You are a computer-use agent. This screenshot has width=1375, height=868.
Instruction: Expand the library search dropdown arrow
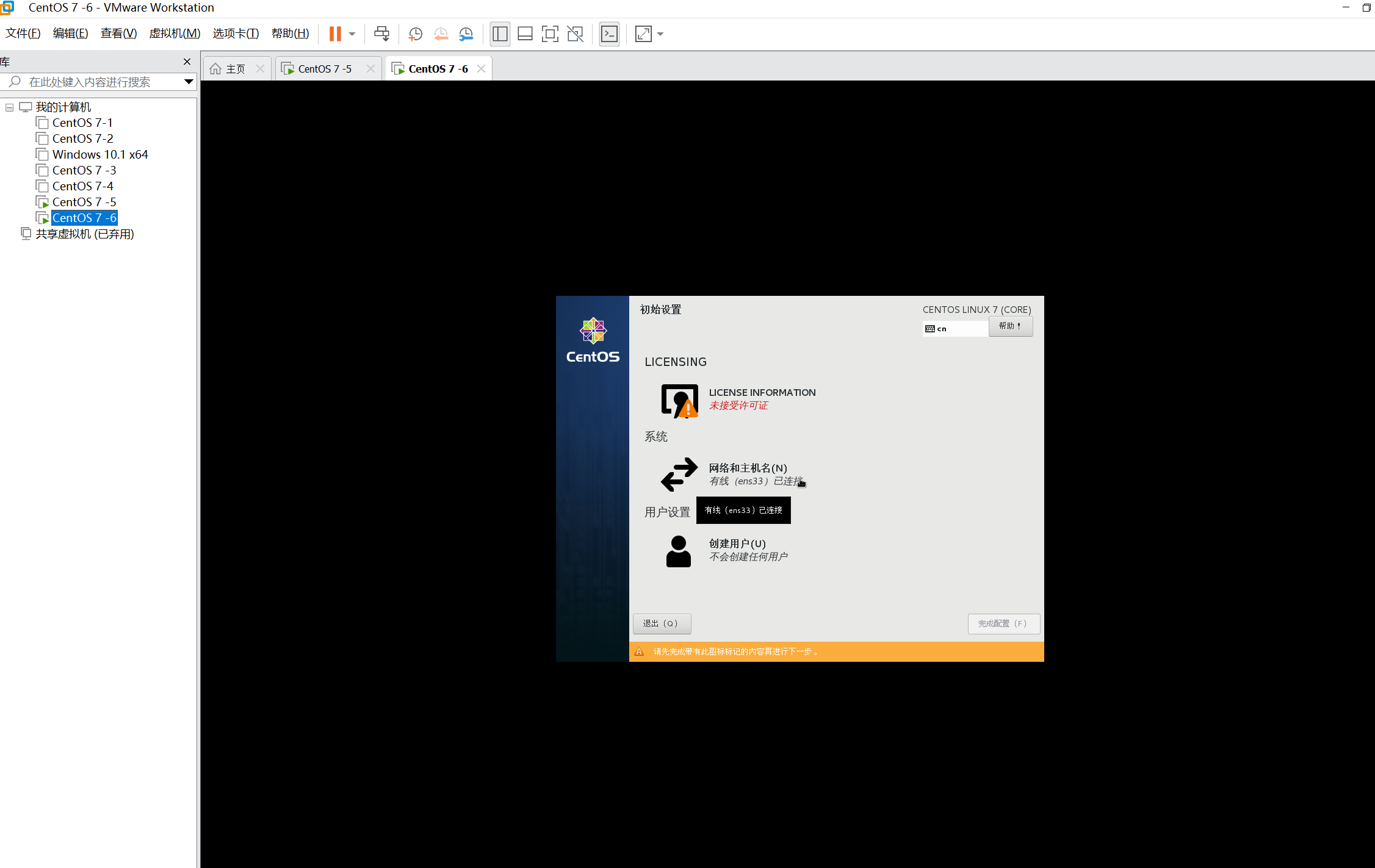coord(189,82)
